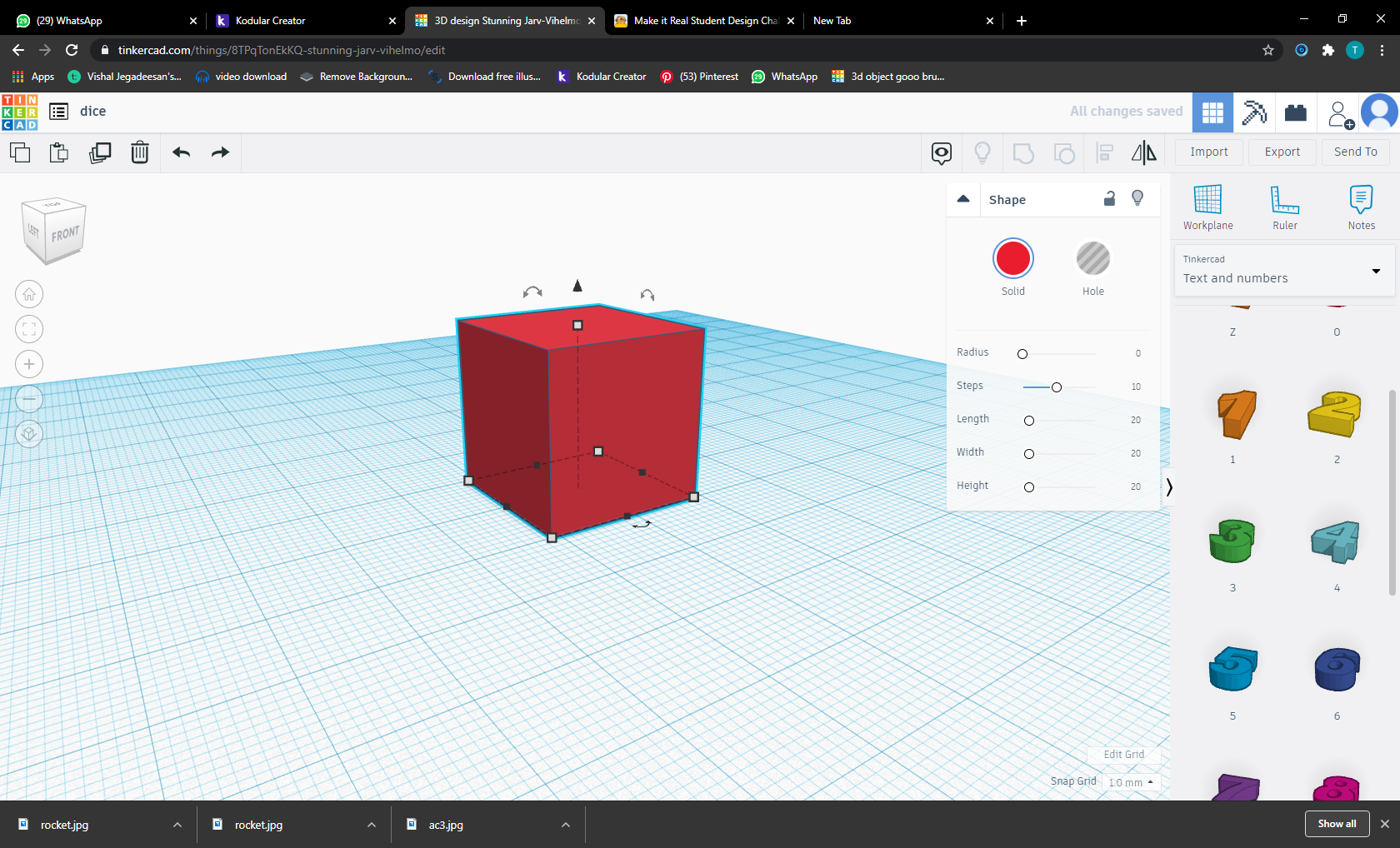This screenshot has width=1400, height=848.
Task: Expand first rocket.jpg download options chevron
Action: [177, 825]
